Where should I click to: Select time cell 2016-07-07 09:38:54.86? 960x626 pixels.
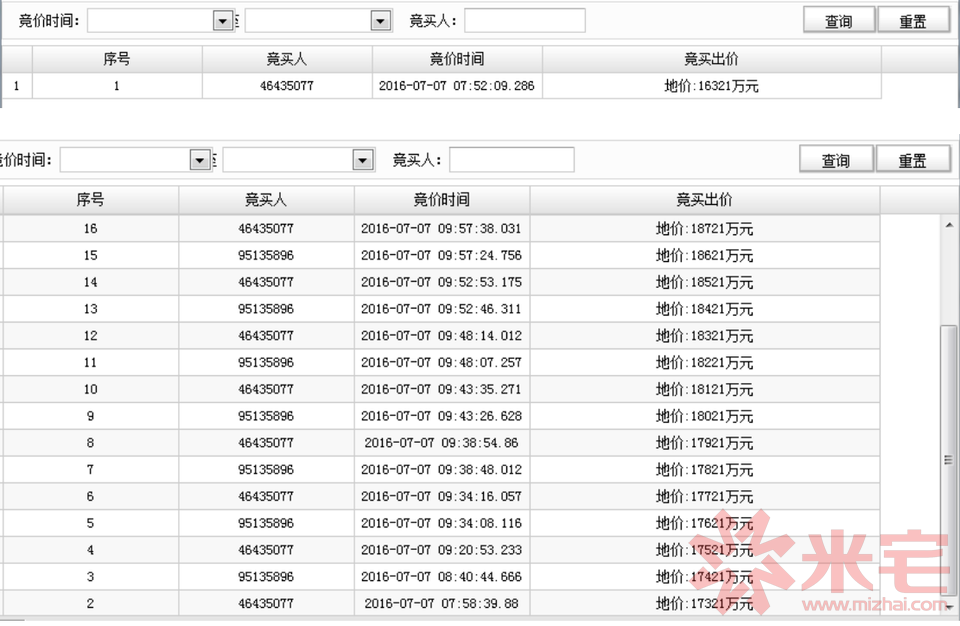point(441,443)
